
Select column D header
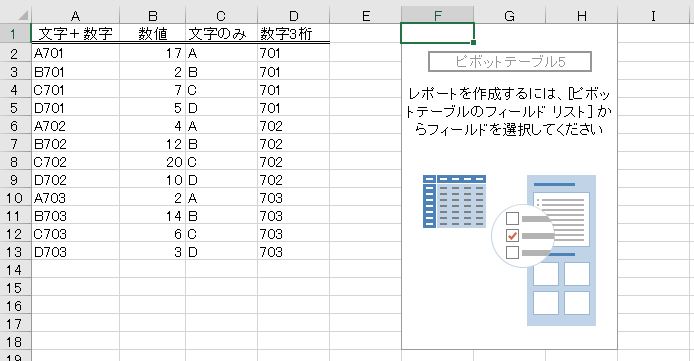(x=293, y=16)
